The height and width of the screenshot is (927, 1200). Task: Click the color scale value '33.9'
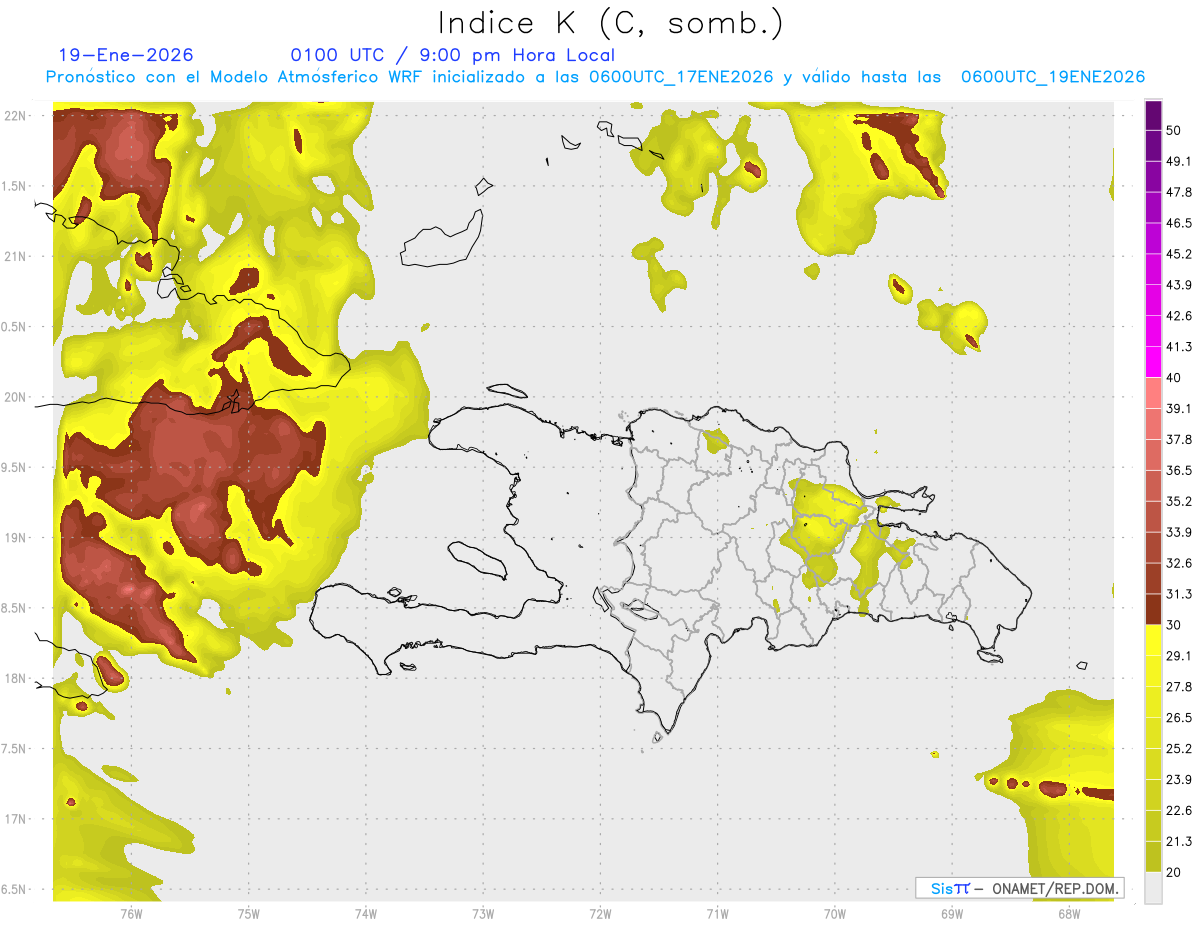(x=1179, y=532)
